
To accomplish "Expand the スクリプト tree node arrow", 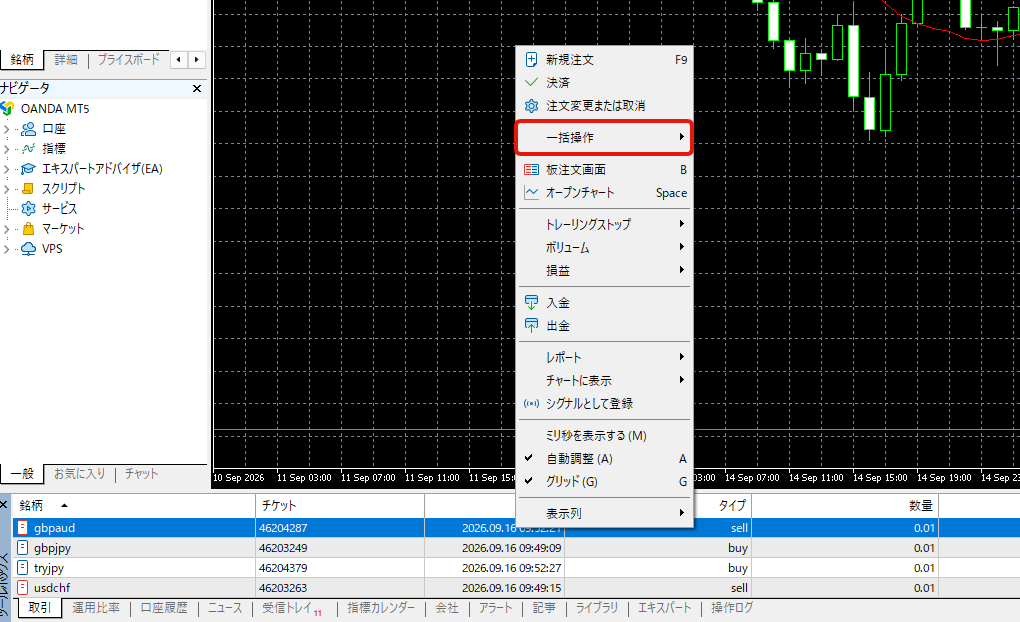I will [x=7, y=189].
